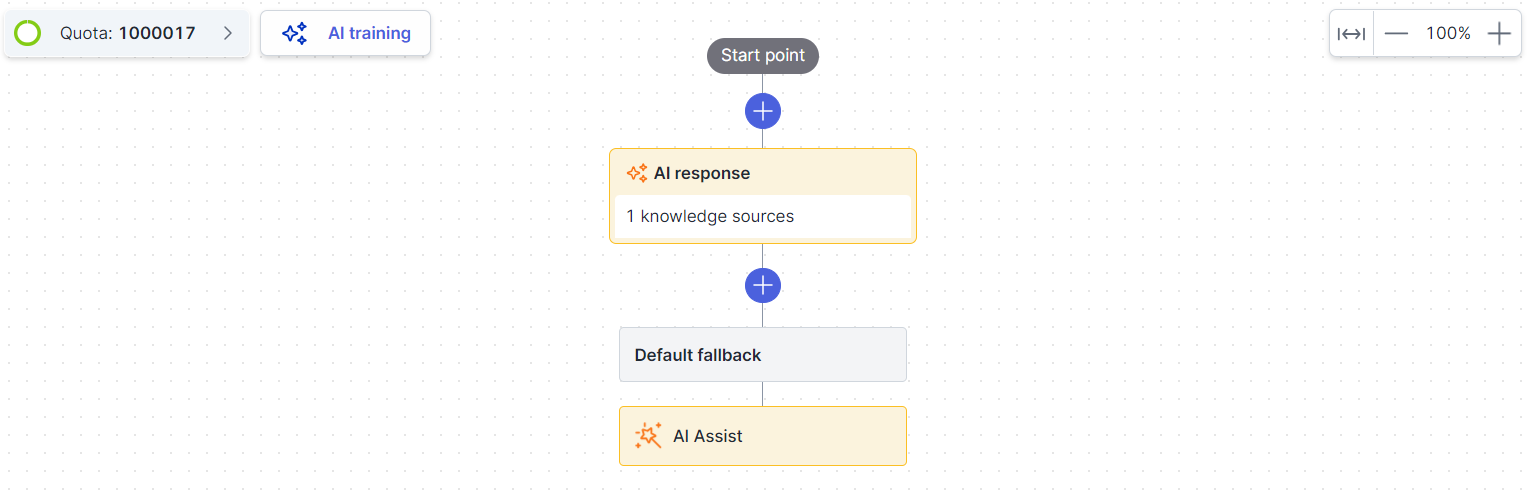Open the AI Assist block label
The height and width of the screenshot is (493, 1532).
pyautogui.click(x=707, y=436)
